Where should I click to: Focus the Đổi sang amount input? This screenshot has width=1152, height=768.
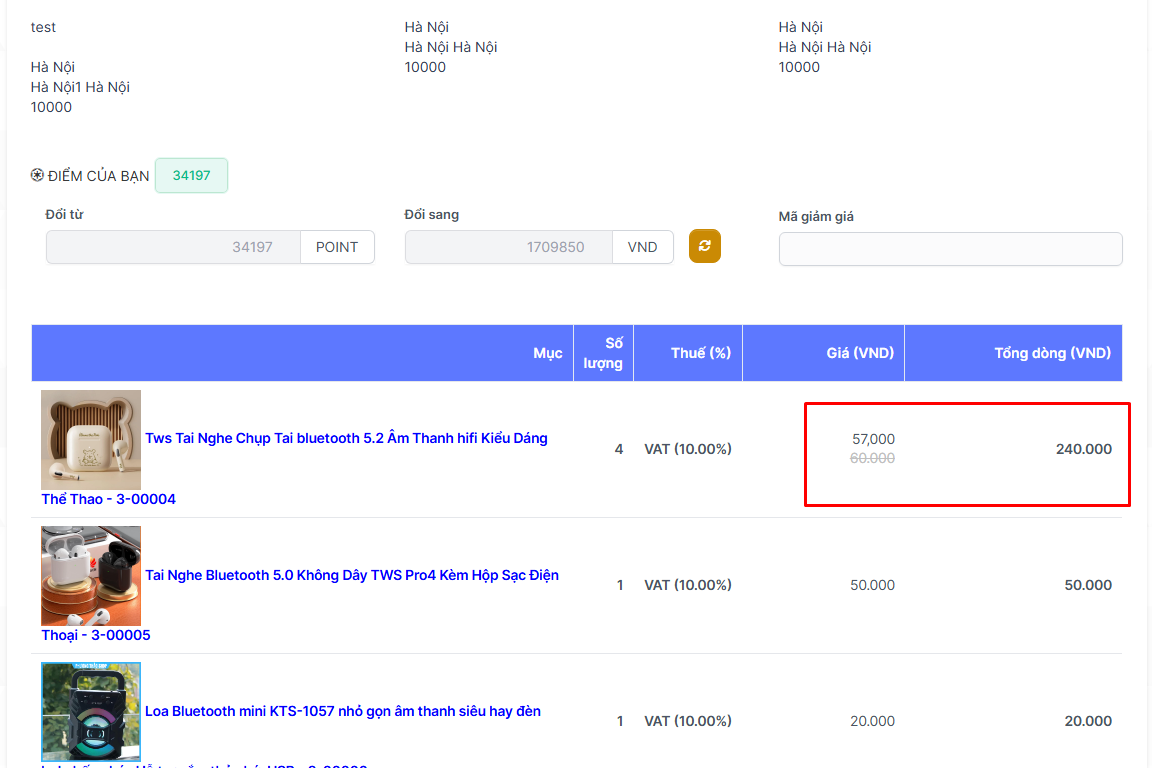508,247
